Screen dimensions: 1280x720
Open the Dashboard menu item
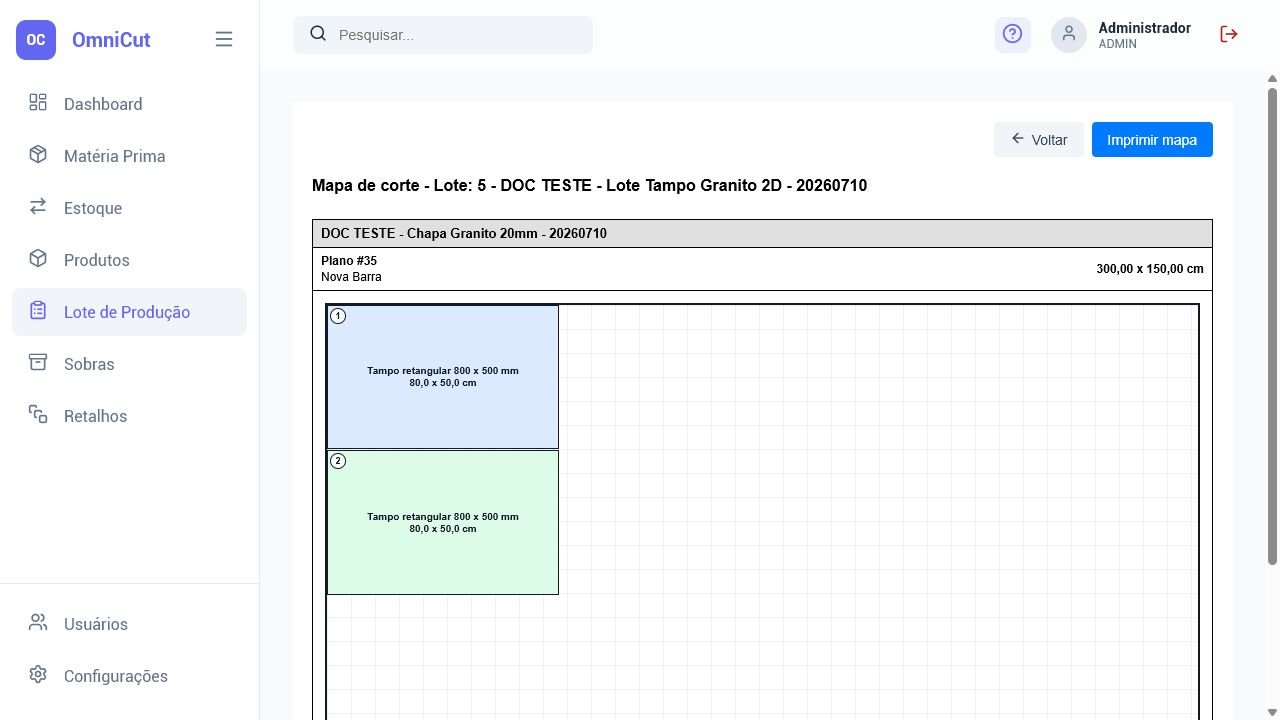(x=129, y=104)
